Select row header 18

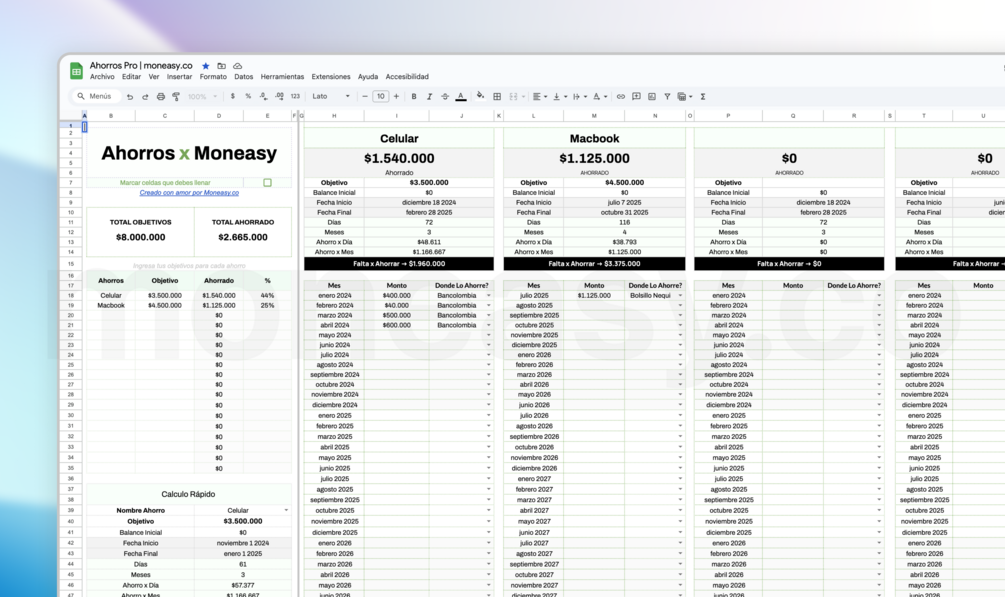coord(71,296)
